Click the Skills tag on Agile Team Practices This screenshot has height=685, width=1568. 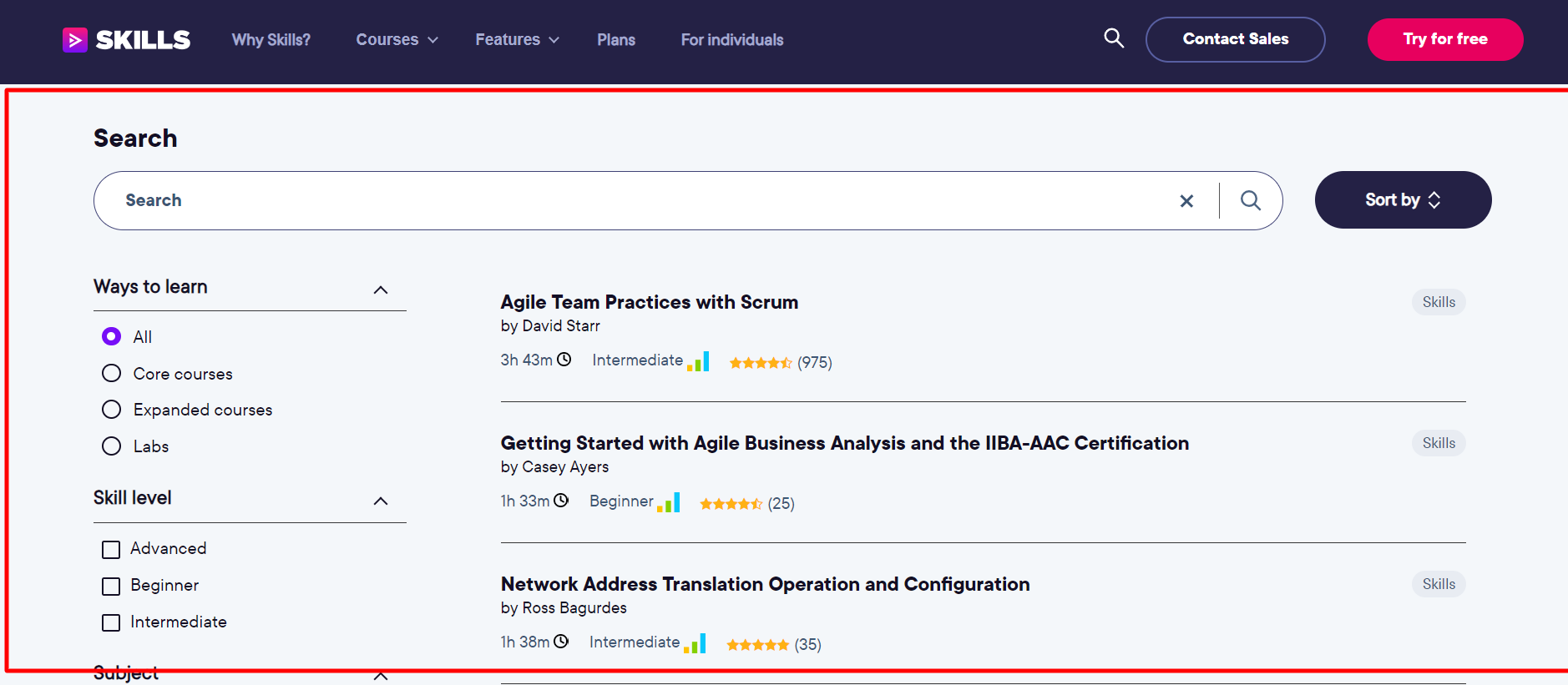click(1439, 302)
